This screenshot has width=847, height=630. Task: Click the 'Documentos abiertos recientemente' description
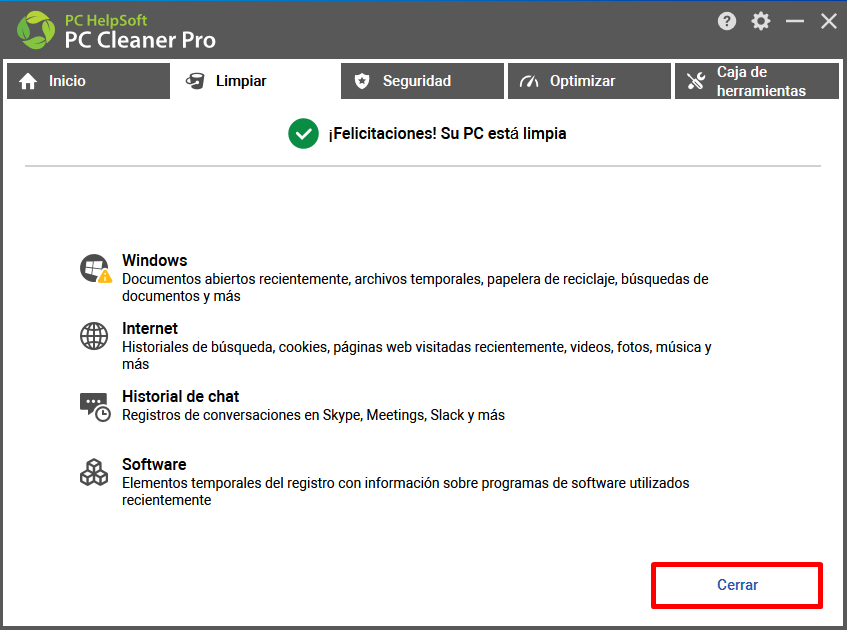(415, 287)
